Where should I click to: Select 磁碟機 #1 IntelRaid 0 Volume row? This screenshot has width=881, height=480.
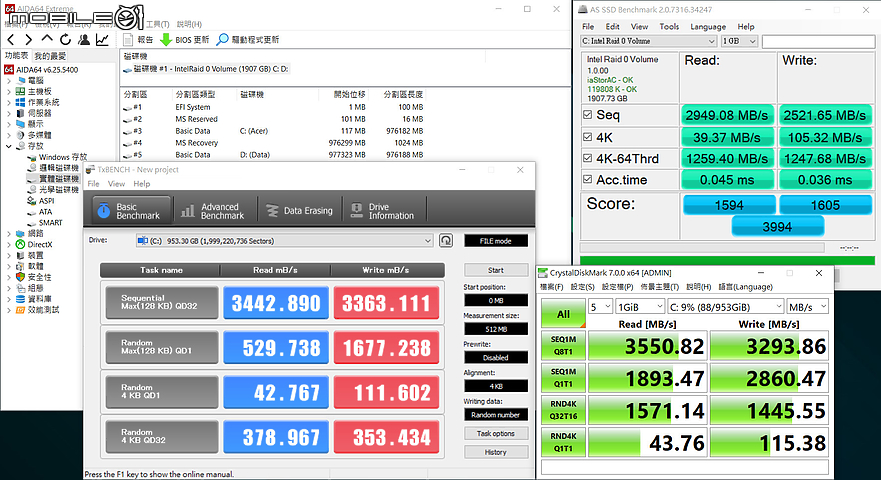(x=206, y=69)
